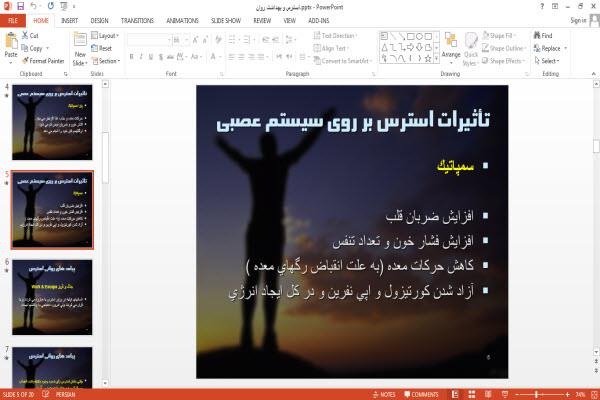600x400 pixels.
Task: Reset the slide formatting
Action: pos(101,48)
